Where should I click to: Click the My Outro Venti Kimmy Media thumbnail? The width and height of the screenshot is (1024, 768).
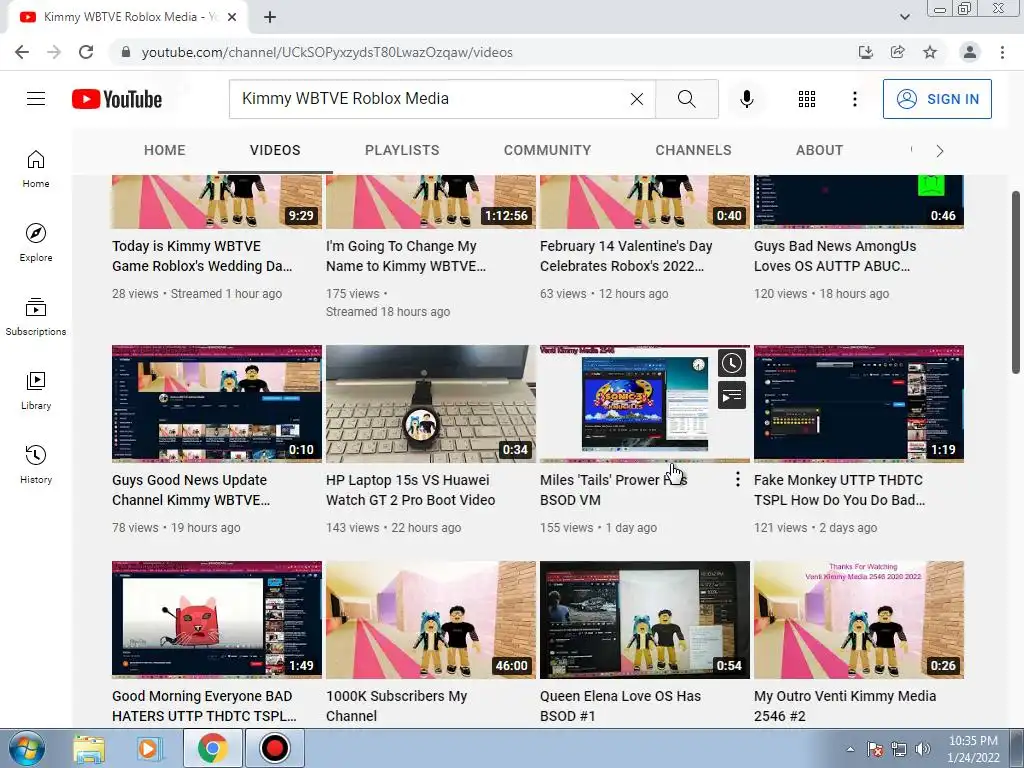pos(859,620)
